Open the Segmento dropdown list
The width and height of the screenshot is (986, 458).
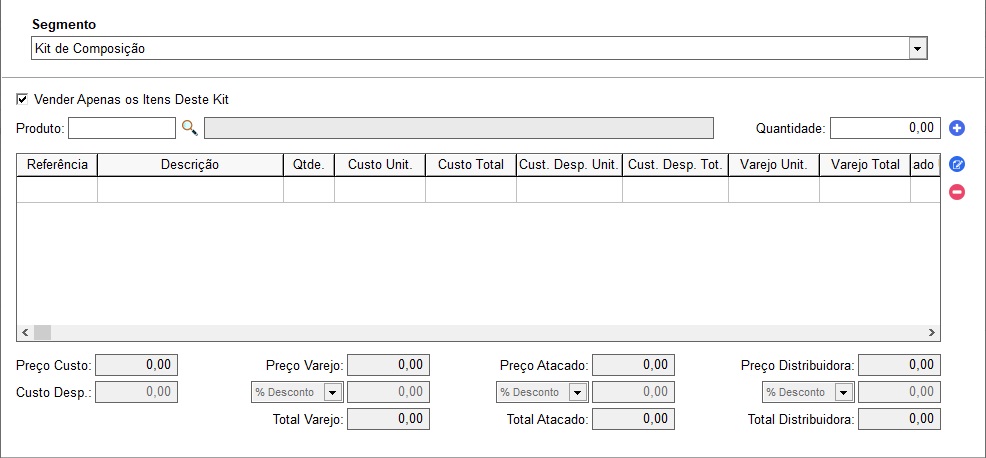918,48
